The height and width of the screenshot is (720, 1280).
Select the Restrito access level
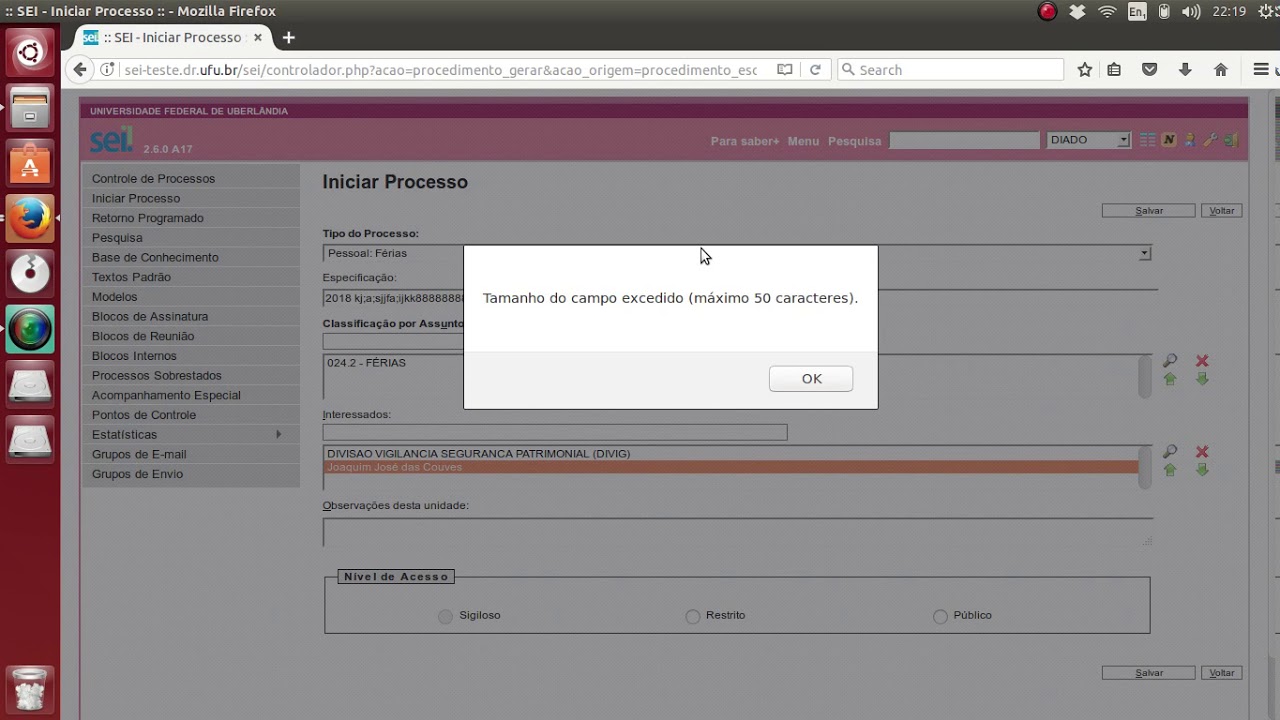click(x=693, y=616)
